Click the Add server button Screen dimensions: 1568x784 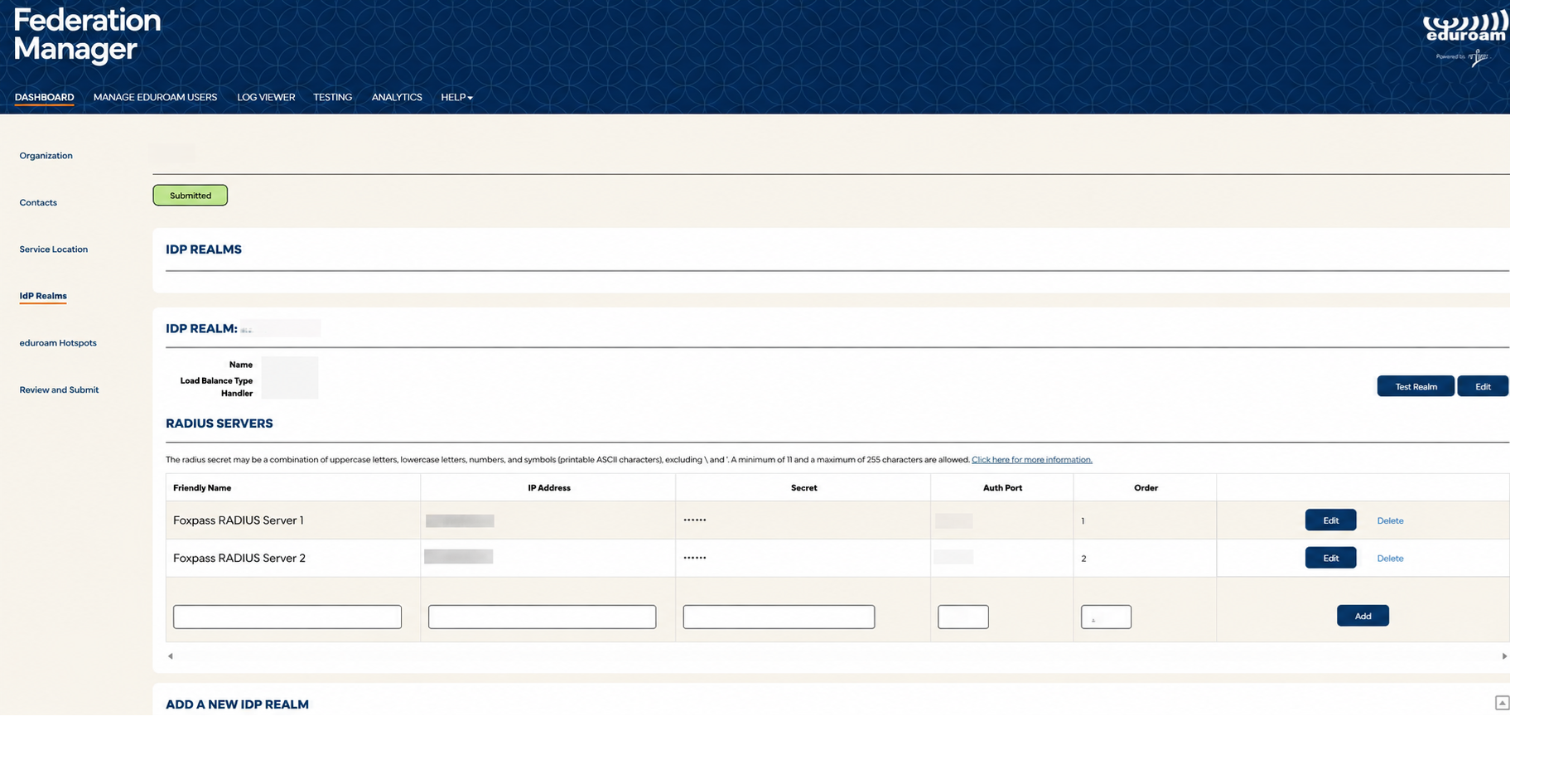coord(1363,616)
